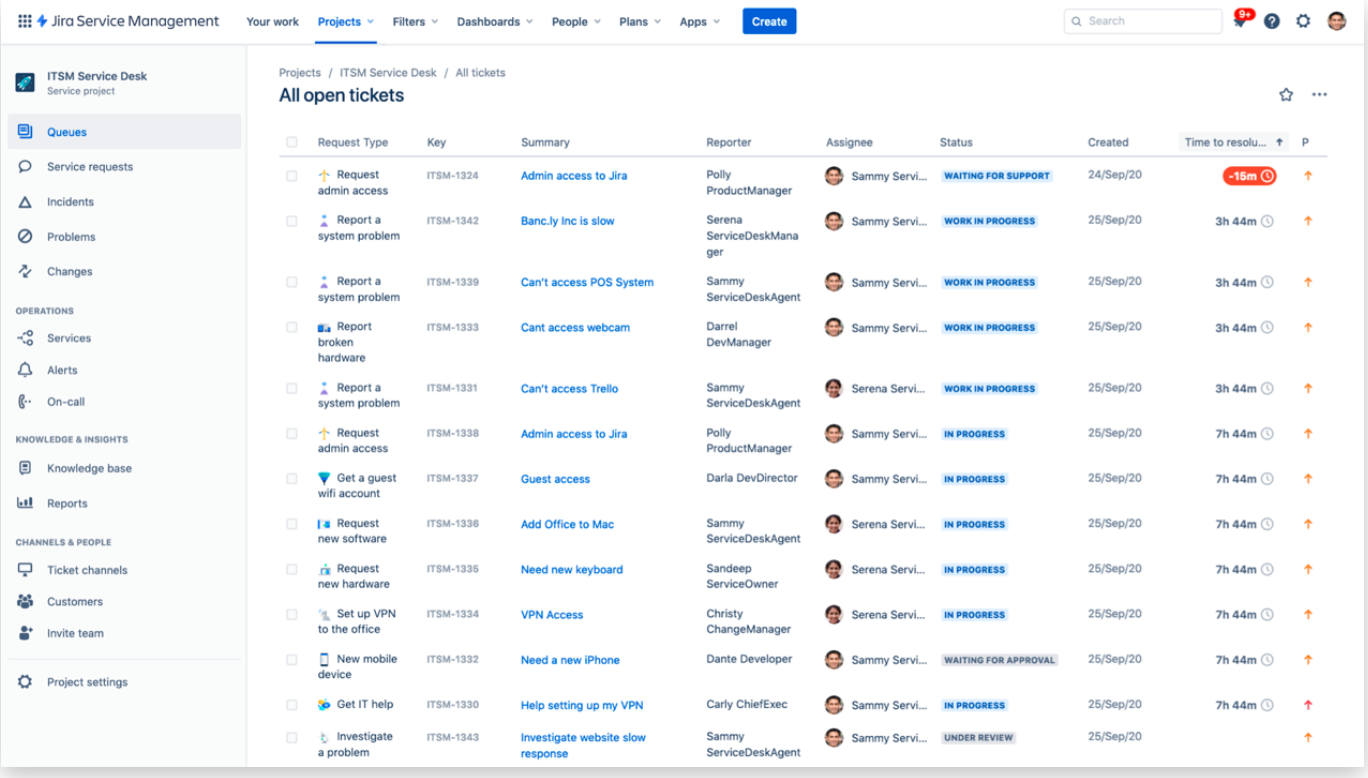The image size is (1368, 778).
Task: Open the ticket 'Admin access to Jira'
Action: [x=574, y=175]
